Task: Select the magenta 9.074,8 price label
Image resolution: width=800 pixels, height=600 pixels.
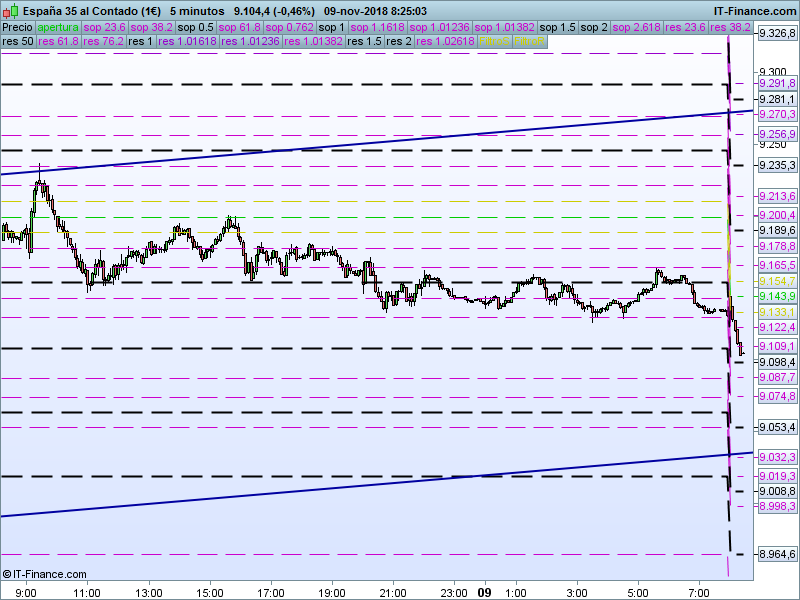Action: [777, 396]
